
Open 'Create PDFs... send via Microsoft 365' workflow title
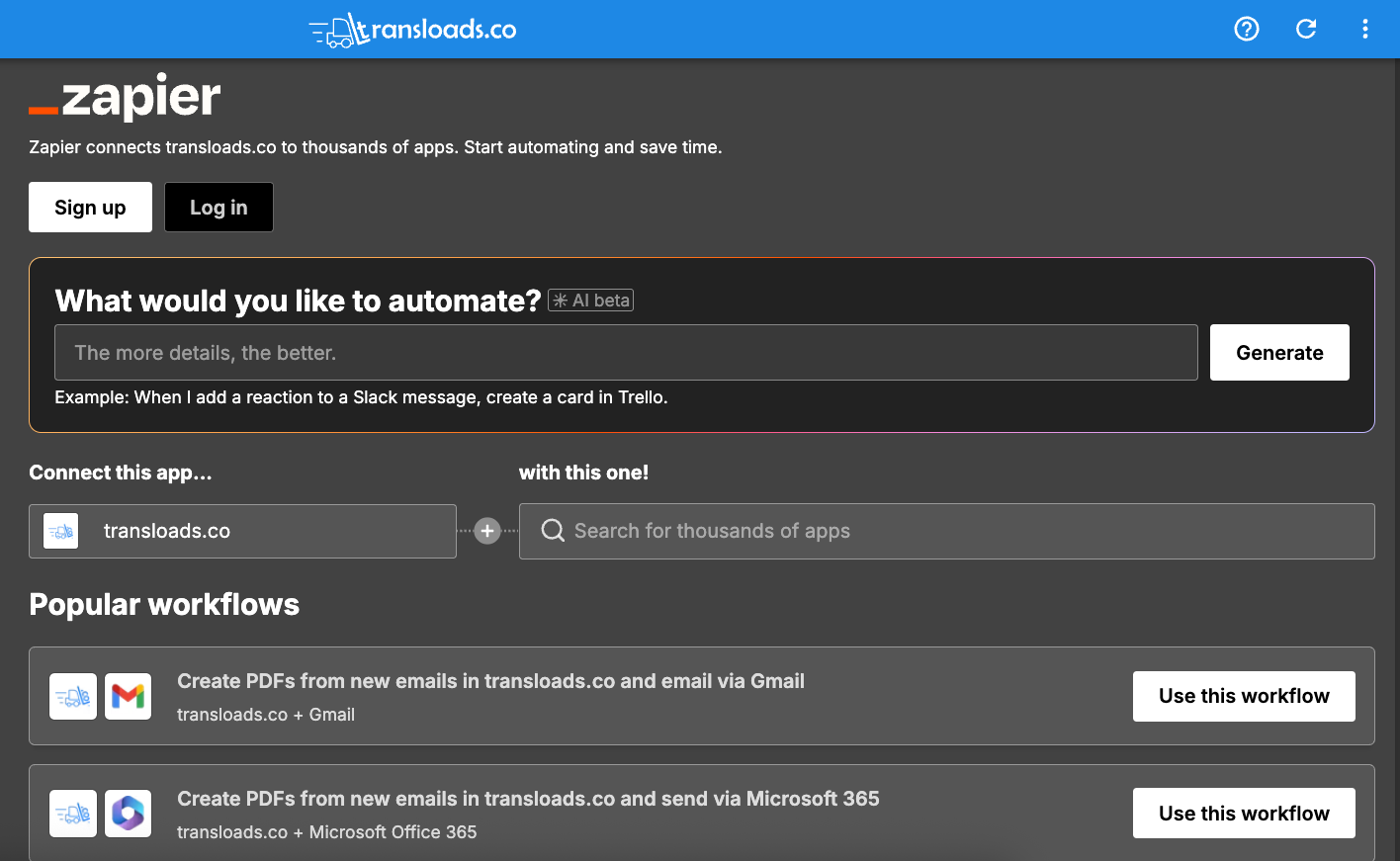pos(528,799)
